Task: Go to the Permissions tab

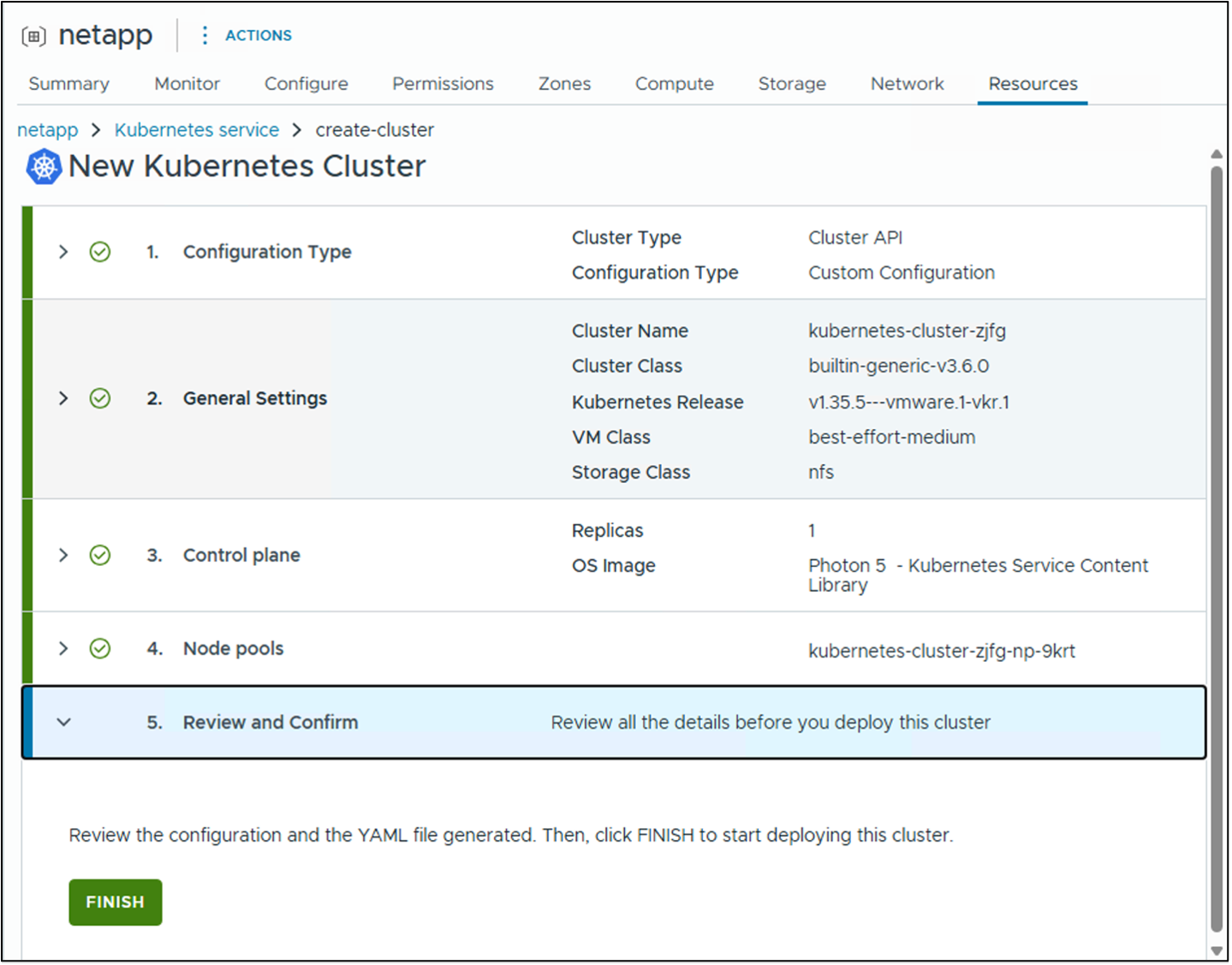Action: point(443,84)
